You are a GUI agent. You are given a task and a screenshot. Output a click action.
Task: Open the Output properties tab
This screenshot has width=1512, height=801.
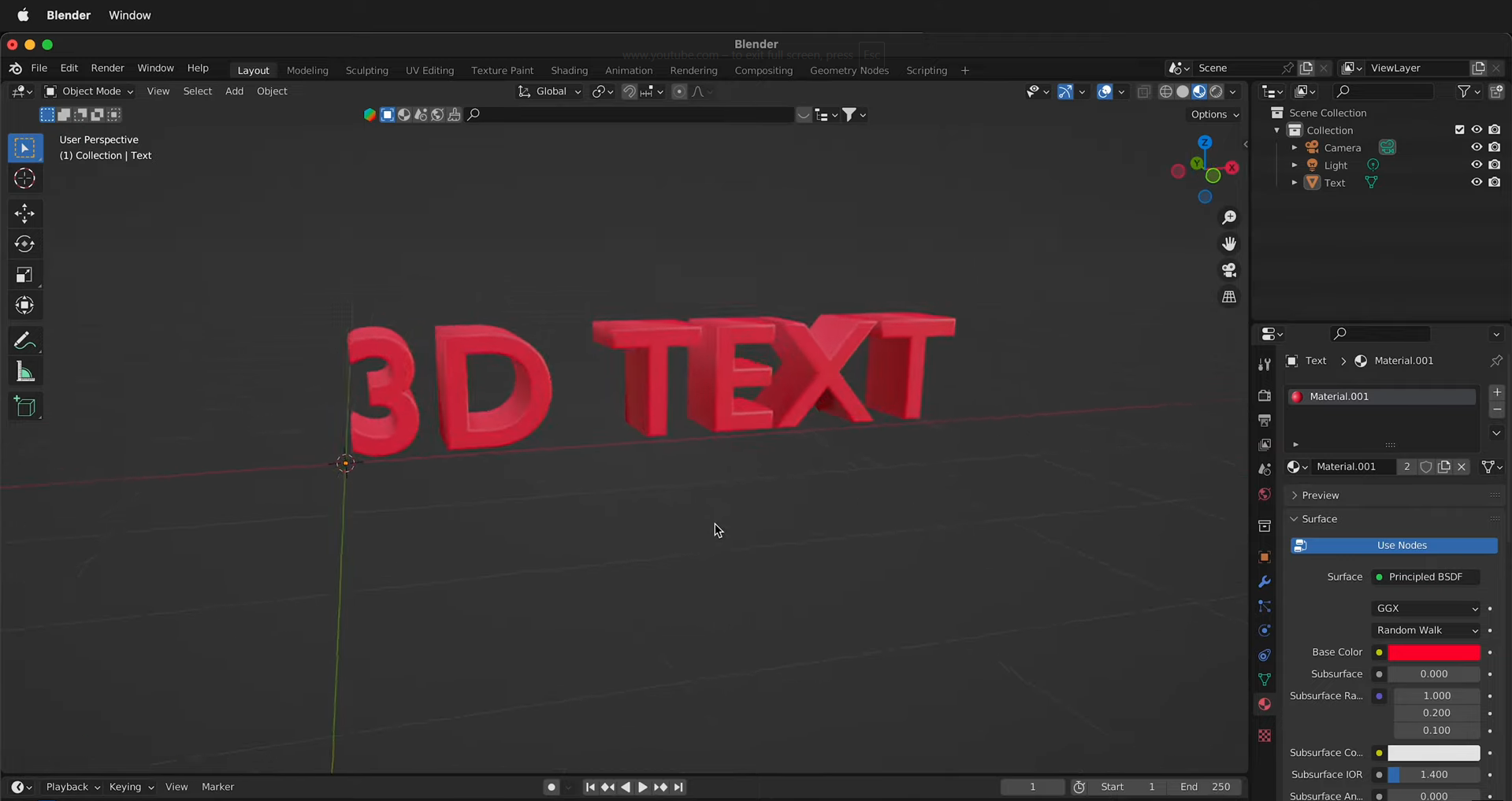[x=1265, y=421]
